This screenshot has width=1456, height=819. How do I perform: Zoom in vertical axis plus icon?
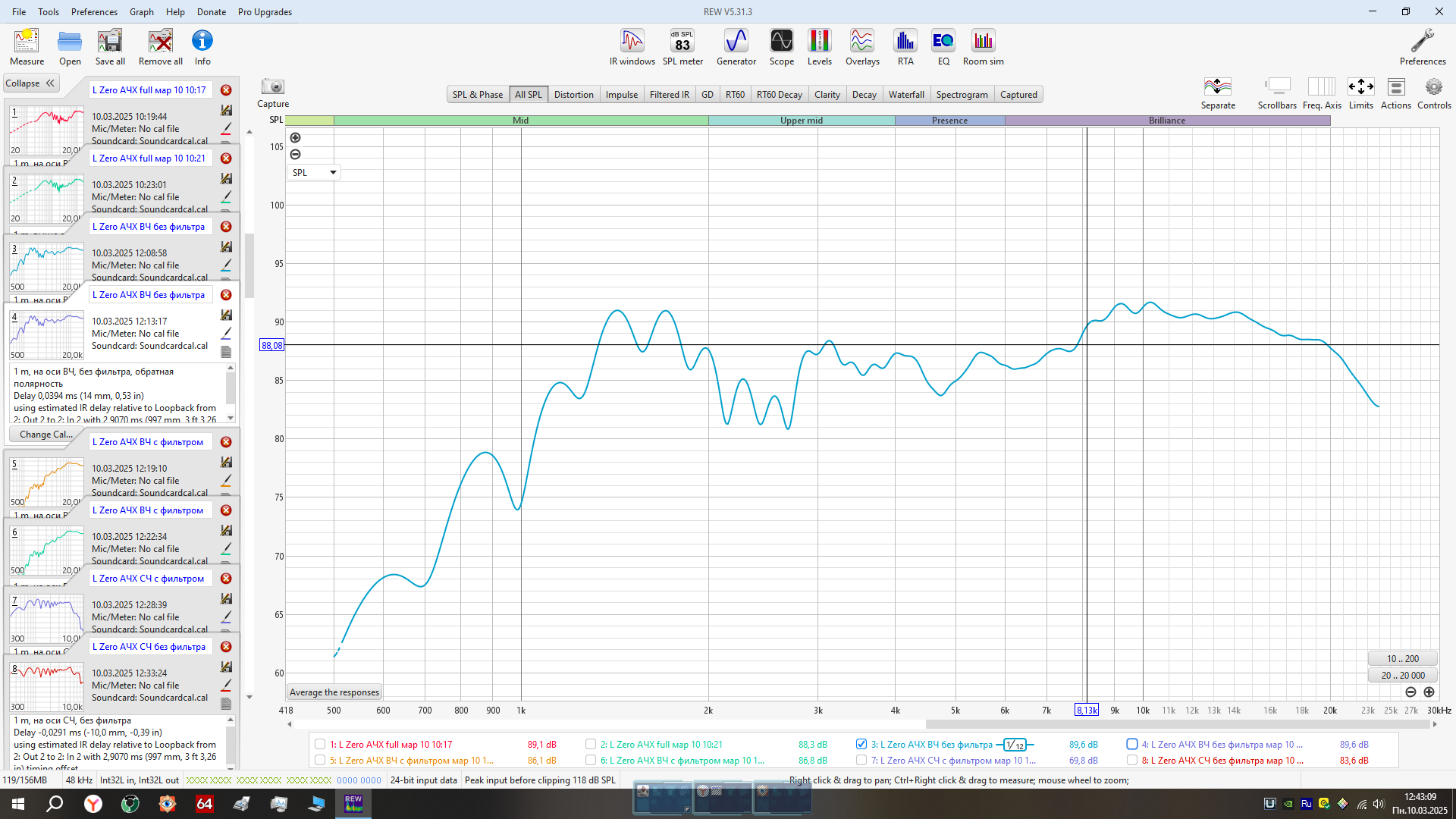(296, 137)
